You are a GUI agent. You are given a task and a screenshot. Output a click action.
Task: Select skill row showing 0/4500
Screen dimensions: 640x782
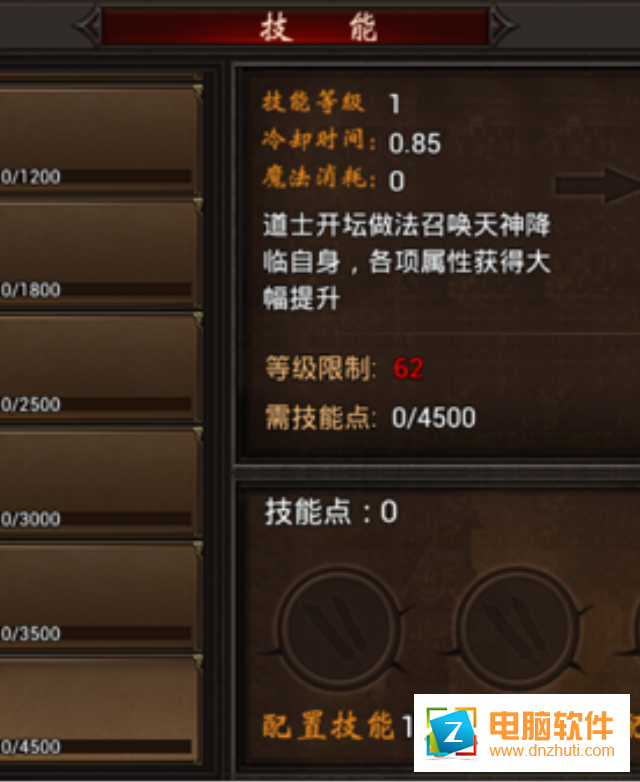100,709
